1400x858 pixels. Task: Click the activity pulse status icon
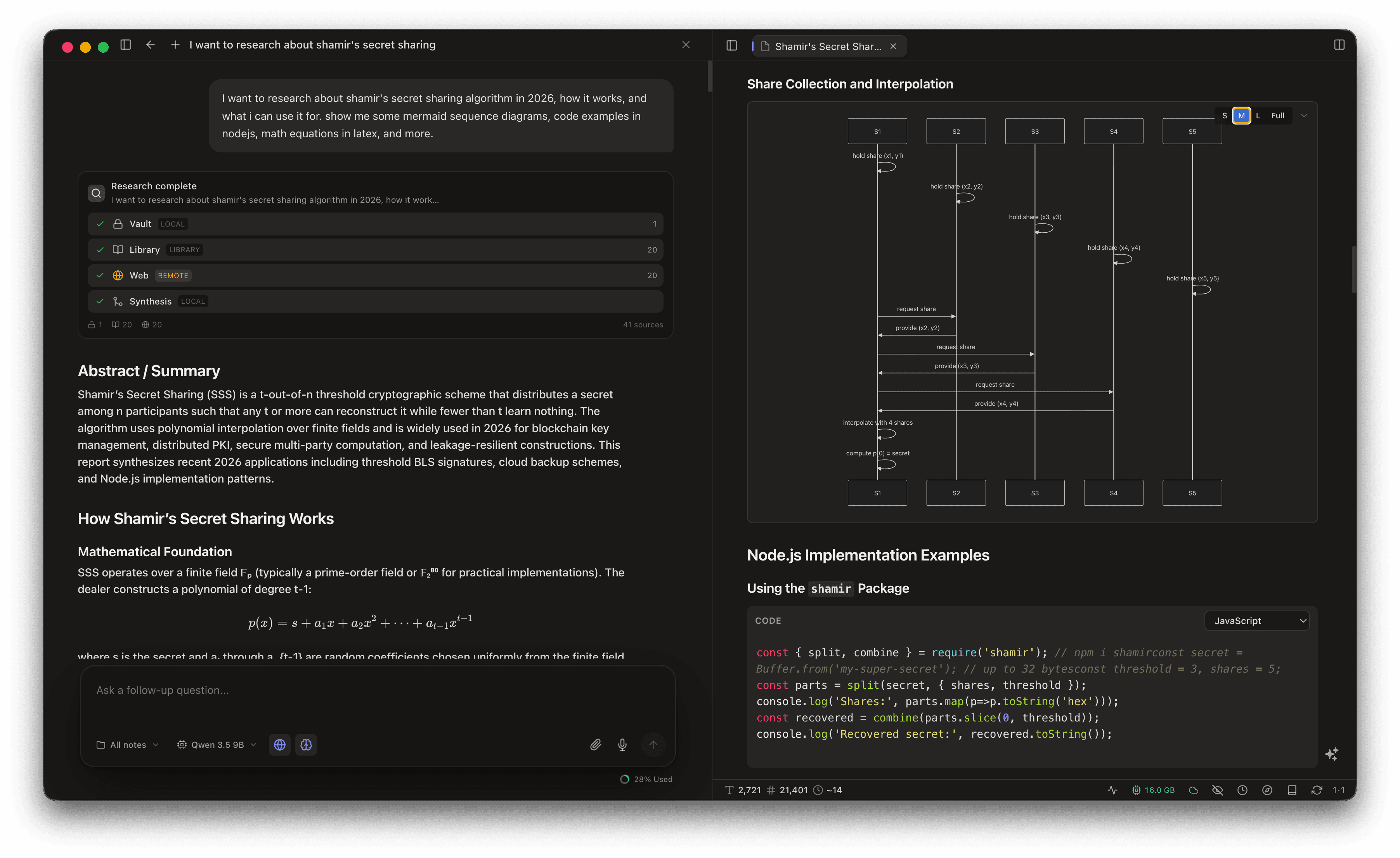[1112, 790]
